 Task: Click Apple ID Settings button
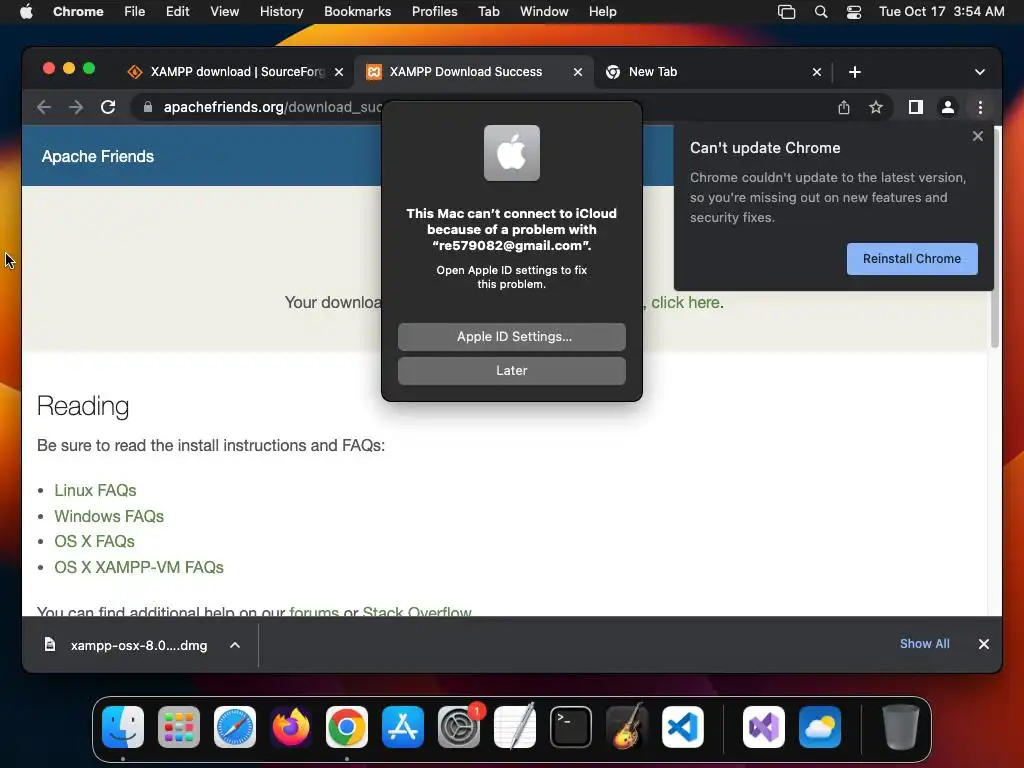511,337
